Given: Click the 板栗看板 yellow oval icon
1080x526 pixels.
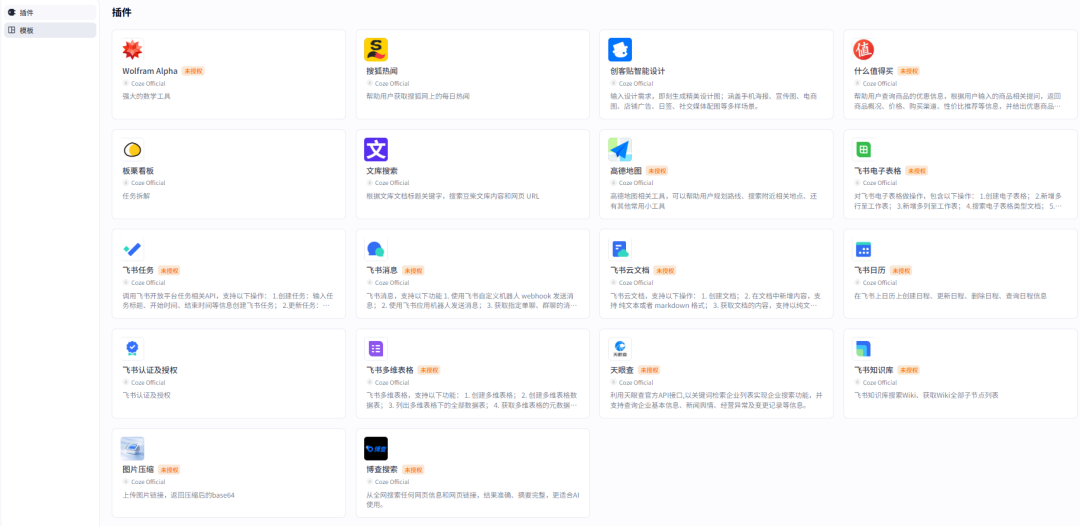Looking at the screenshot, I should tap(132, 149).
